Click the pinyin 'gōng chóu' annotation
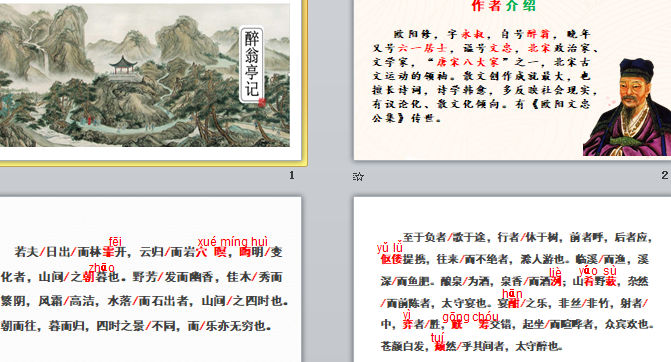671x362 pixels. point(470,317)
